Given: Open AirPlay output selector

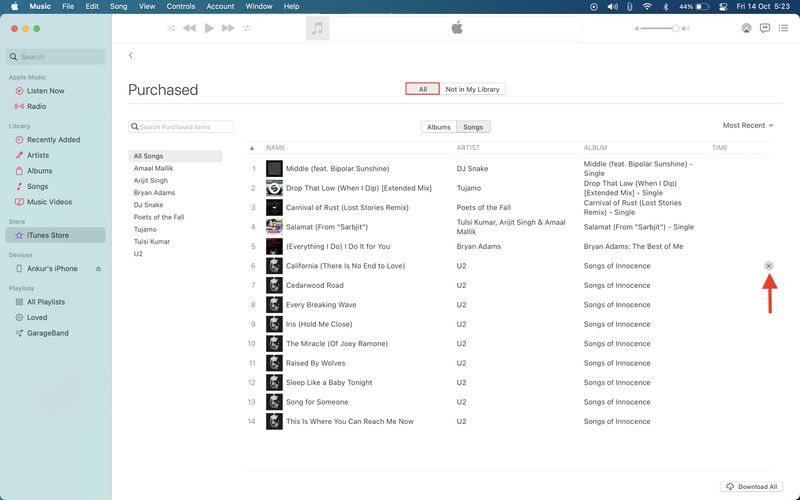Looking at the screenshot, I should (x=746, y=28).
